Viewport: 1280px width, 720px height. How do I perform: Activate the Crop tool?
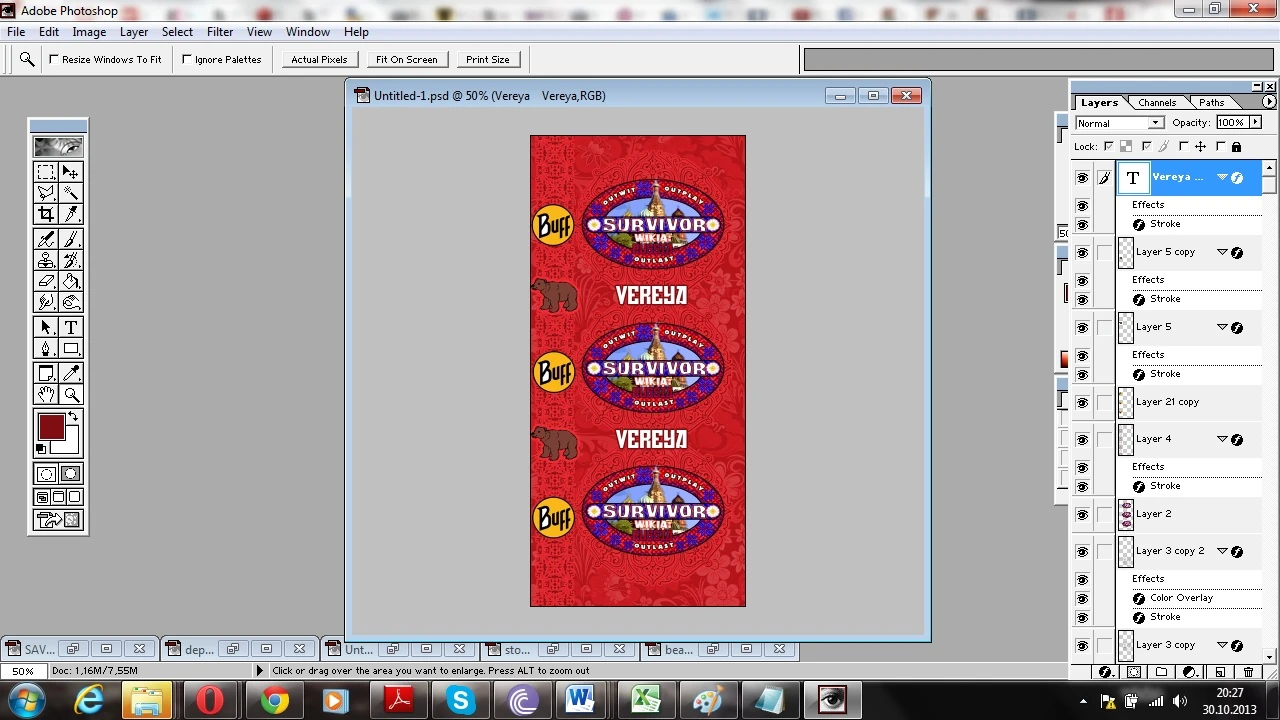tap(46, 214)
